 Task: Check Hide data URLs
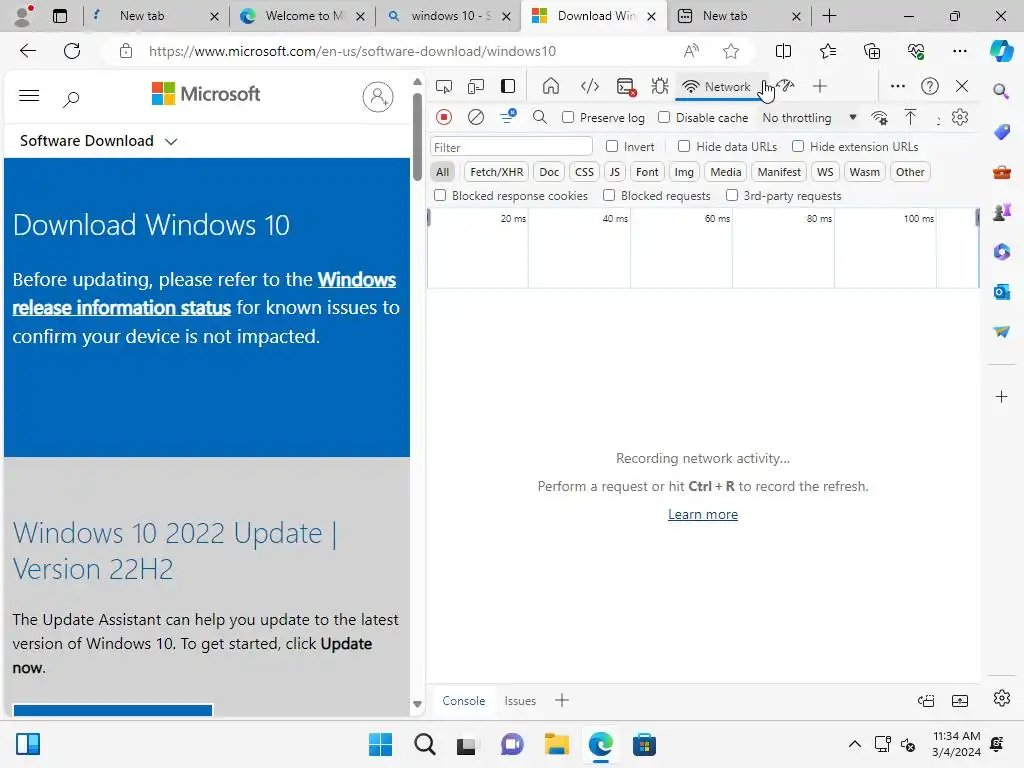tap(684, 146)
